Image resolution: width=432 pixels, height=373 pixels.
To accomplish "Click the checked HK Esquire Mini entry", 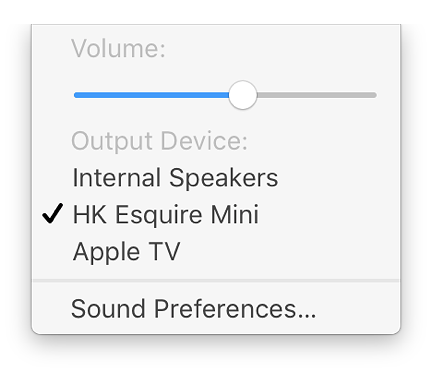I will (216, 214).
